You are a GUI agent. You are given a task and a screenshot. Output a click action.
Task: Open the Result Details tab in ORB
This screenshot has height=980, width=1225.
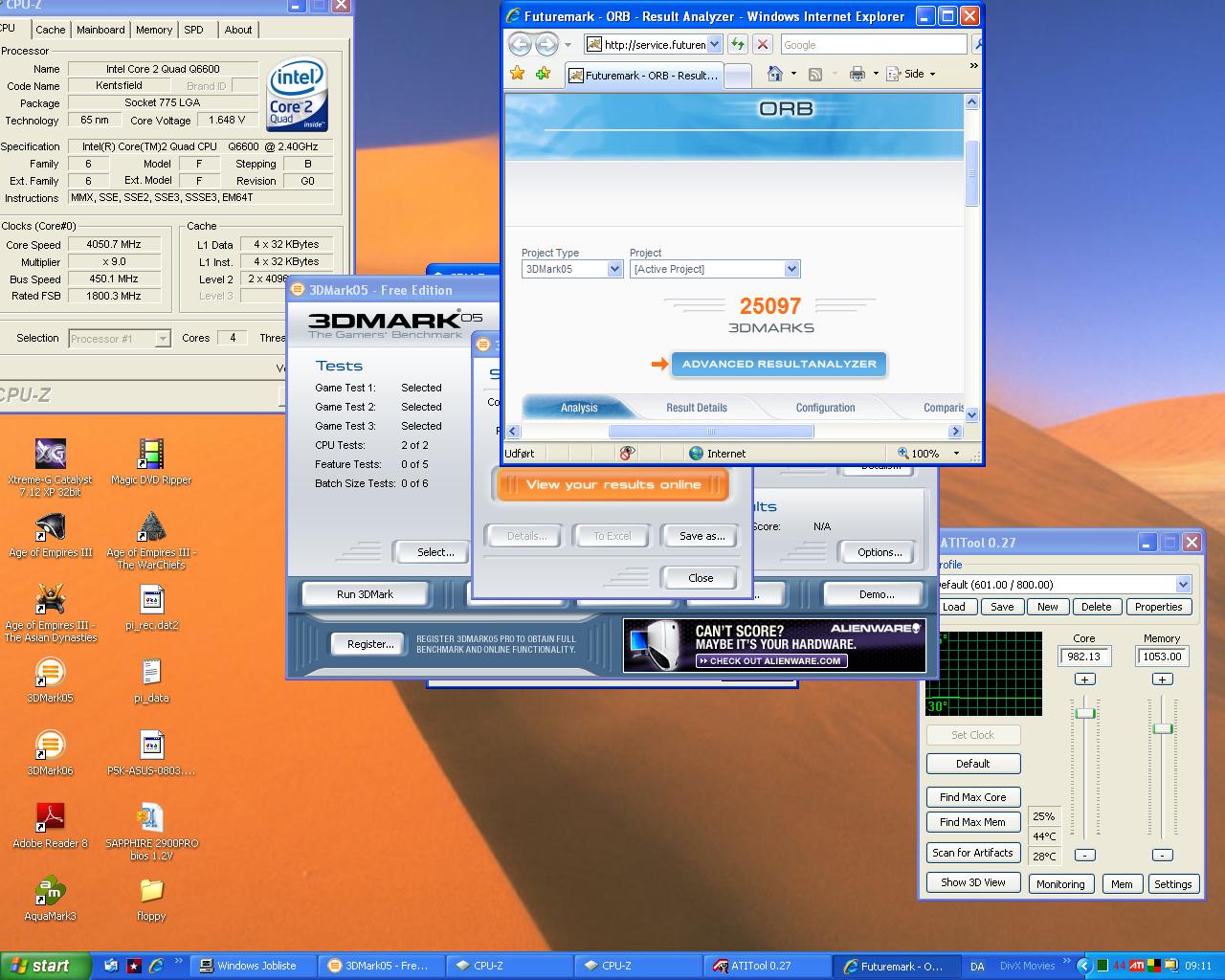coord(697,408)
